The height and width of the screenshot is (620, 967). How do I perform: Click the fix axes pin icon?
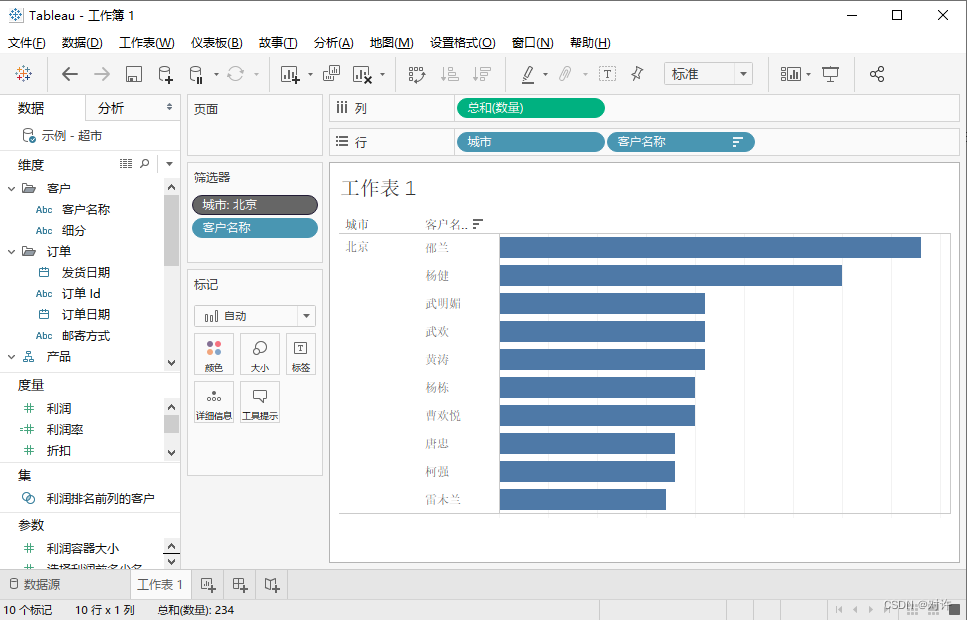[637, 74]
